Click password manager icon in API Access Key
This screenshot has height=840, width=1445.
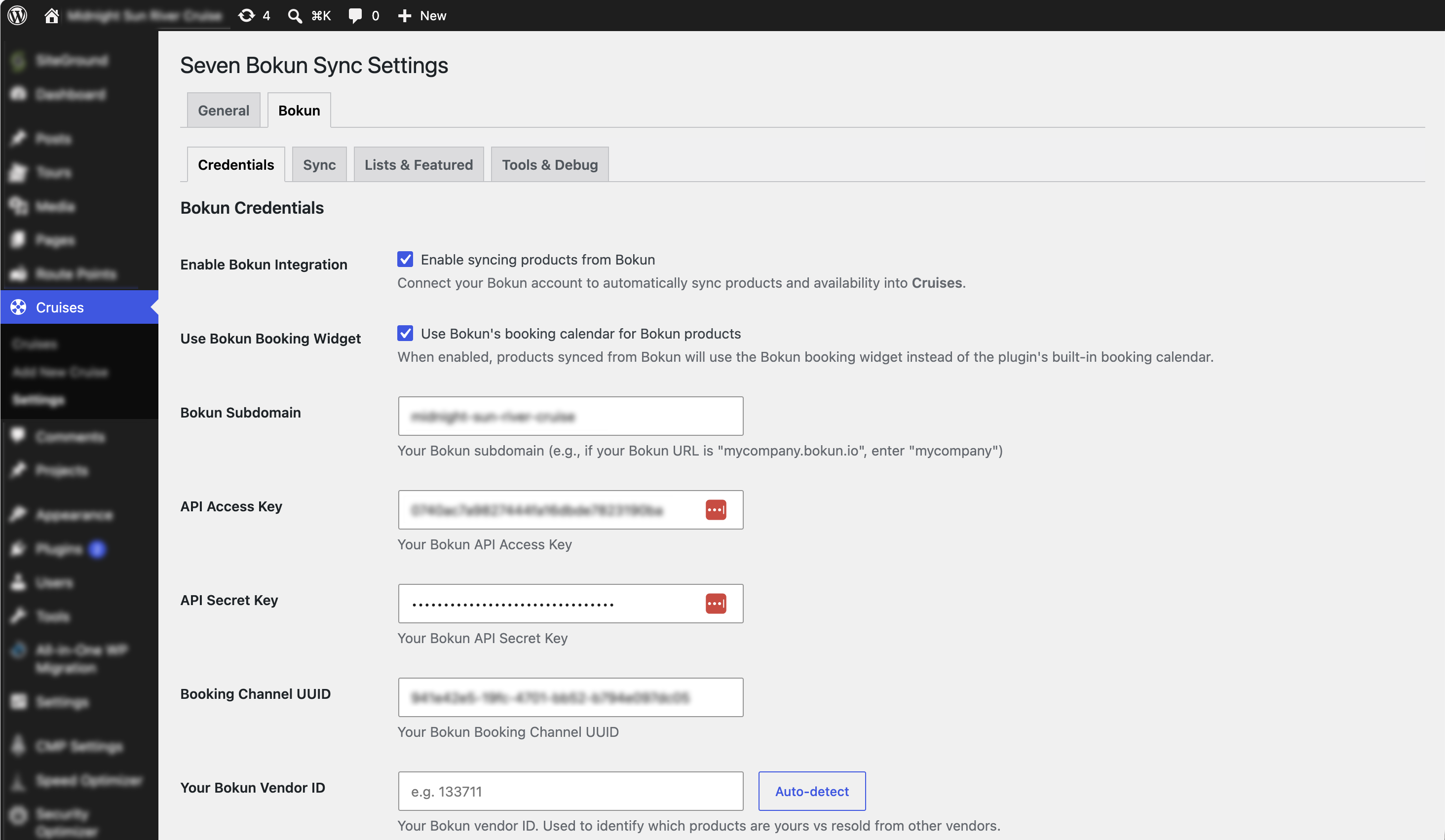[x=716, y=510]
